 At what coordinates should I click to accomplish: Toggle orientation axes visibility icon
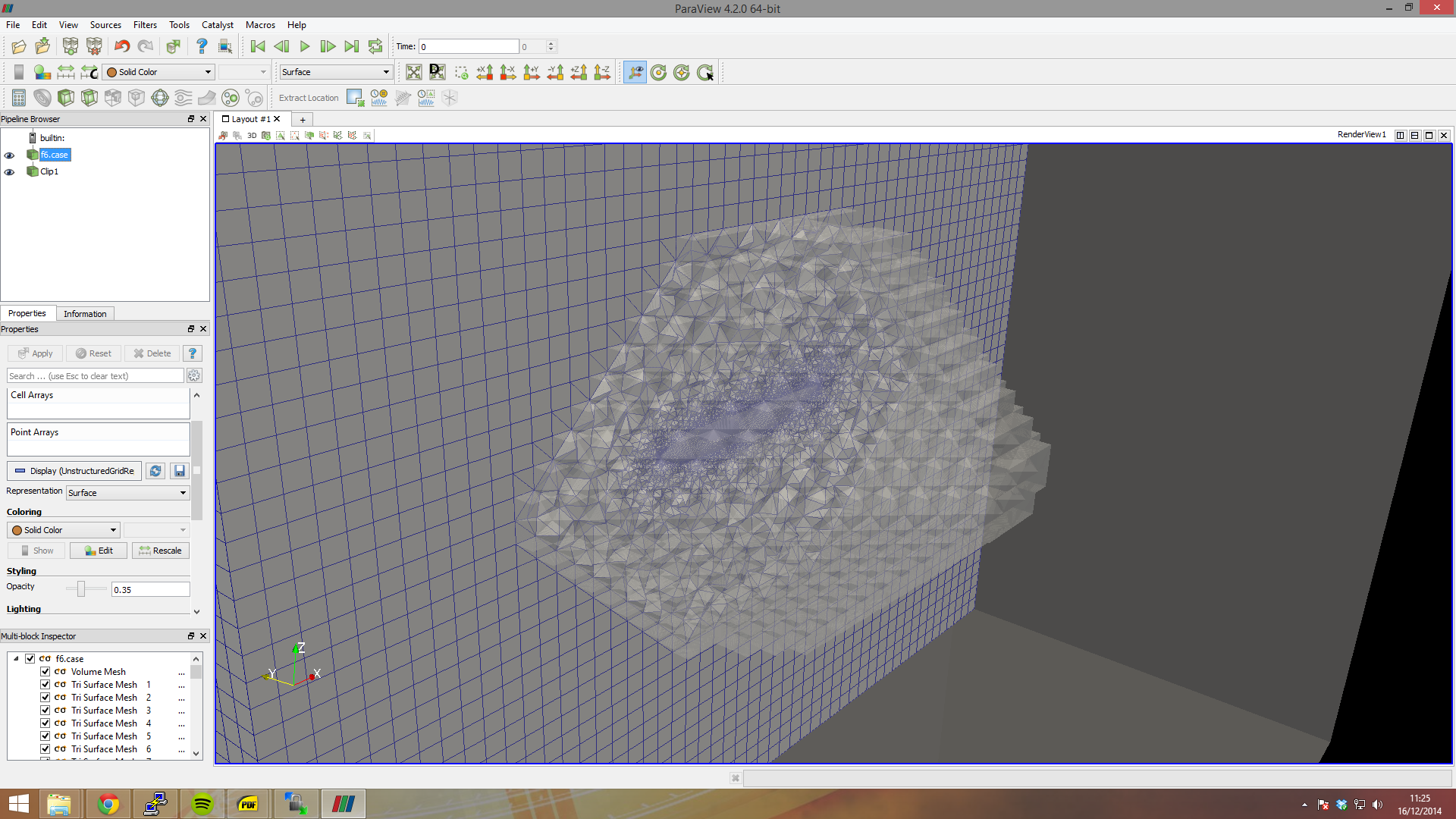pyautogui.click(x=635, y=72)
